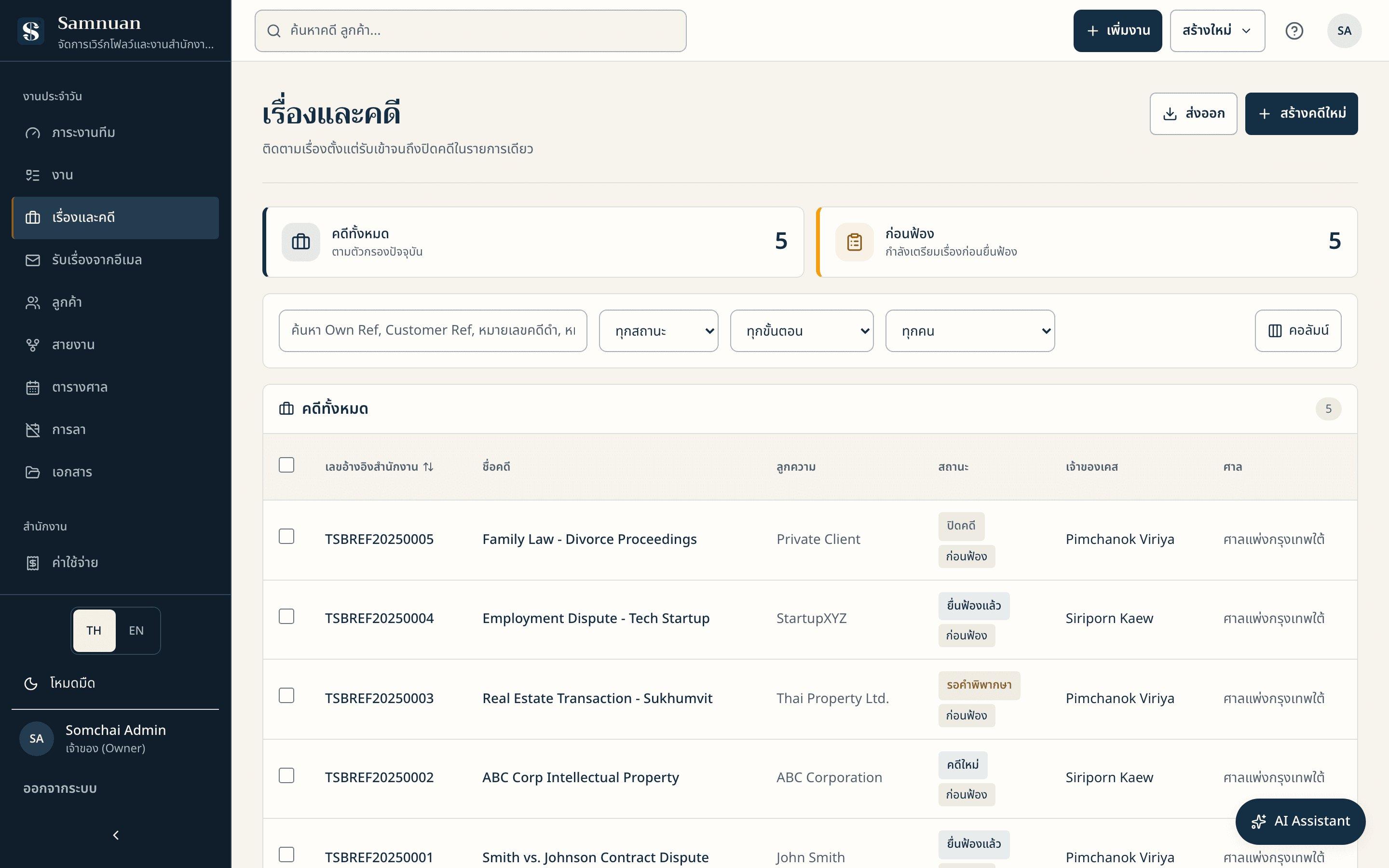
Task: Tick the select-all checkbox in table header
Action: click(286, 465)
